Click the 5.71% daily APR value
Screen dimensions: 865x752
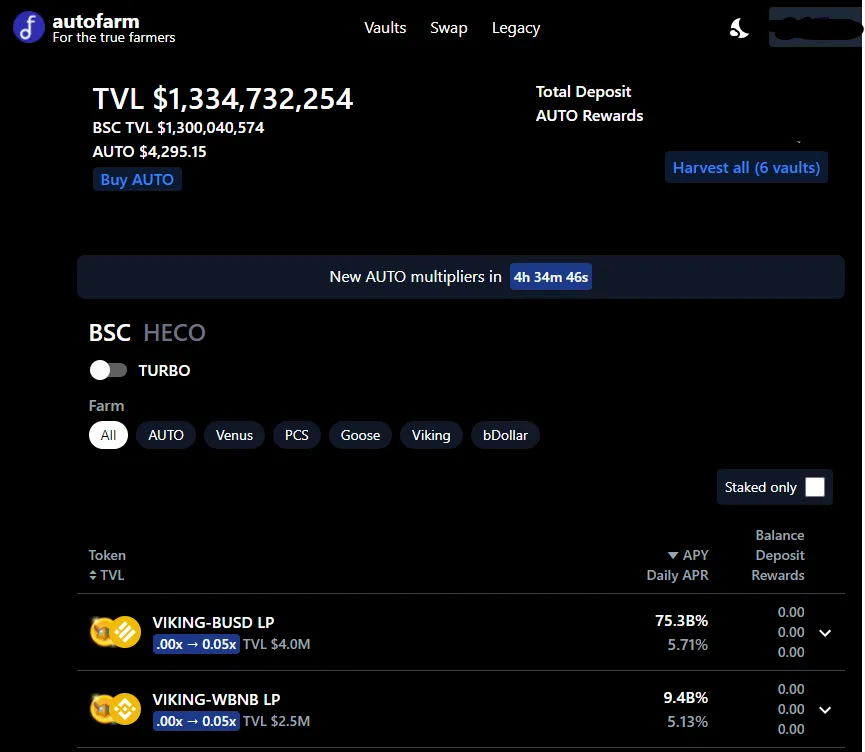(687, 644)
